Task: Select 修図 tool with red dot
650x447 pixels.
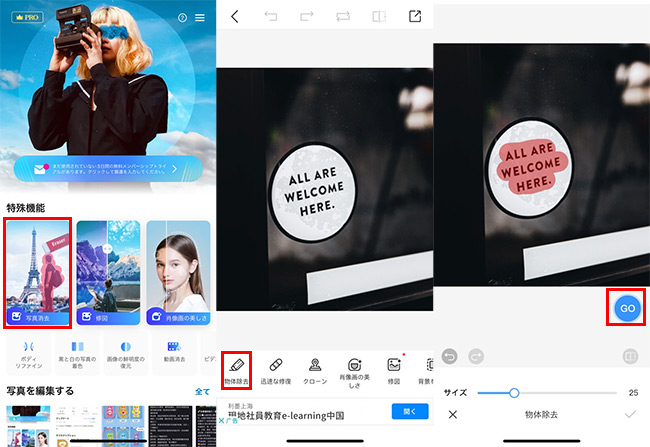Action: coord(394,371)
